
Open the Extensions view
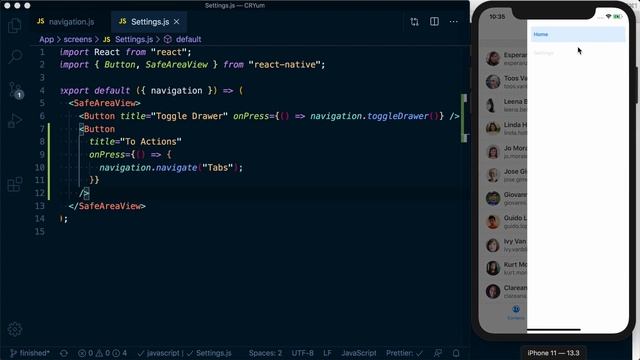pos(15,184)
